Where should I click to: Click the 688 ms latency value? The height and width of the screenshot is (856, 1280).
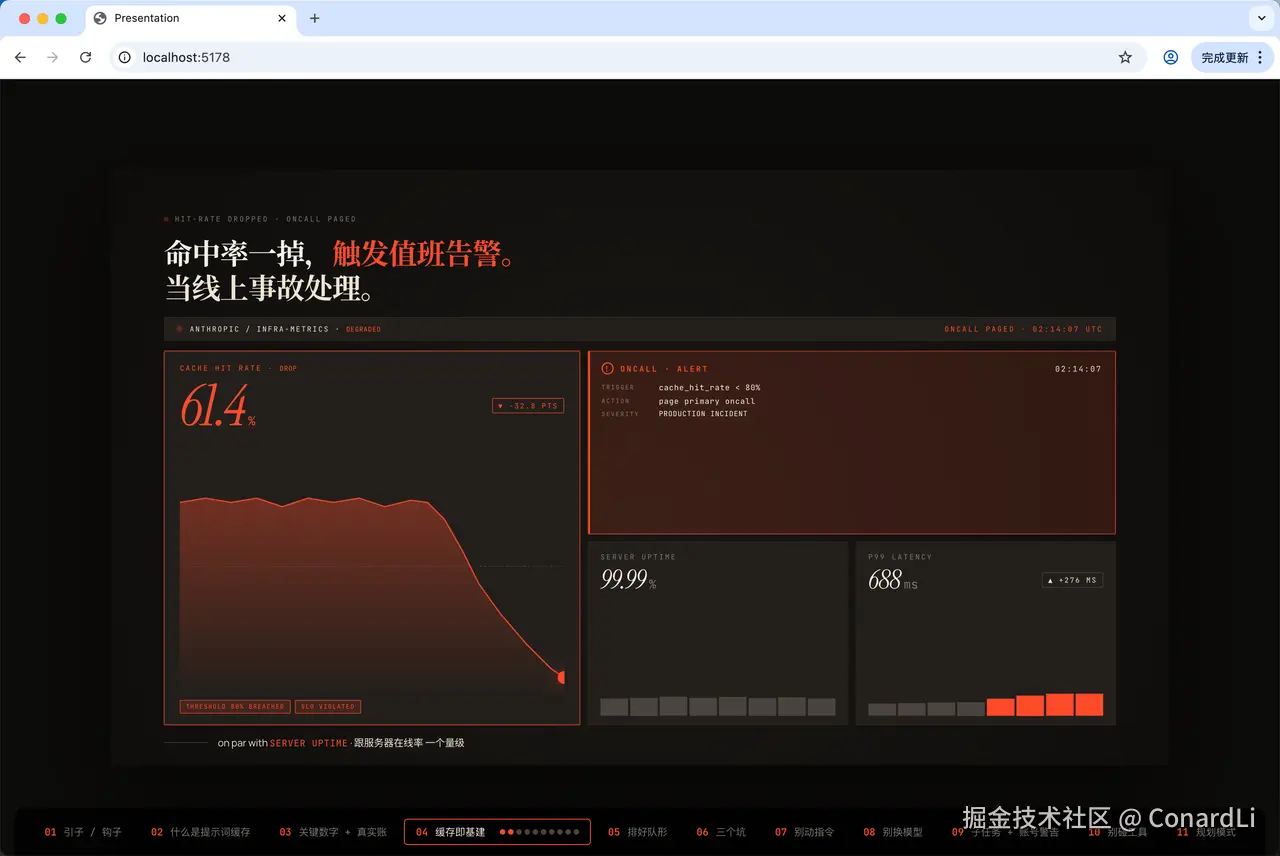[x=893, y=580]
